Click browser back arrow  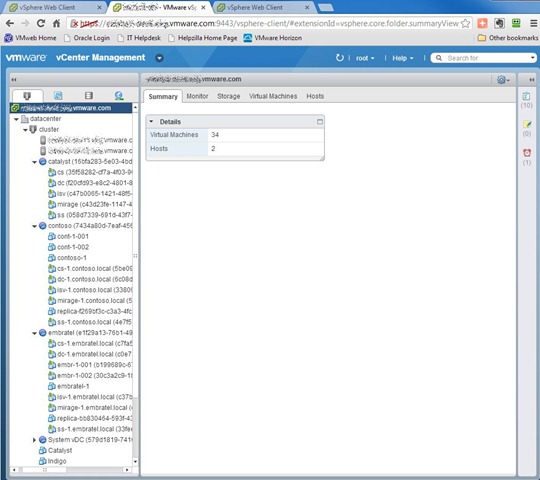10,23
